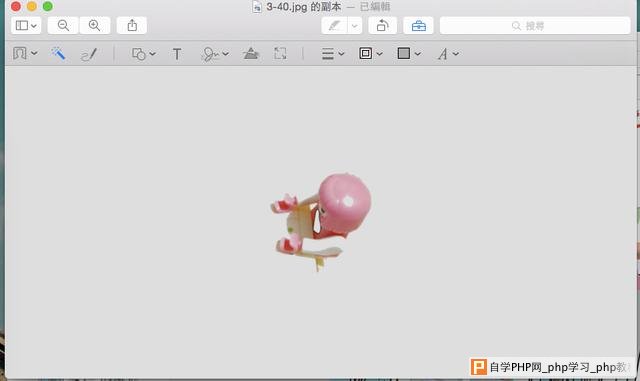Screen dimensions: 640x381
Task: Select the highlight pen tool
Action: pyautogui.click(x=334, y=26)
